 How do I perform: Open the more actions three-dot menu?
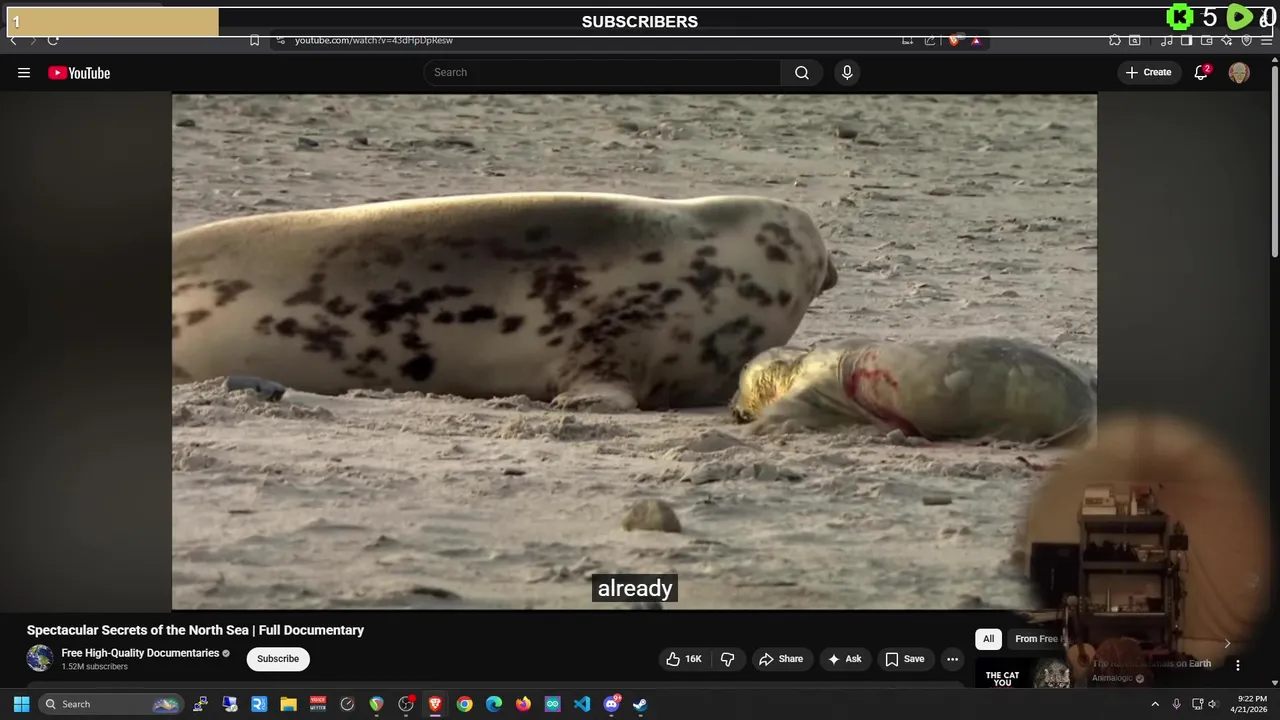click(x=953, y=659)
